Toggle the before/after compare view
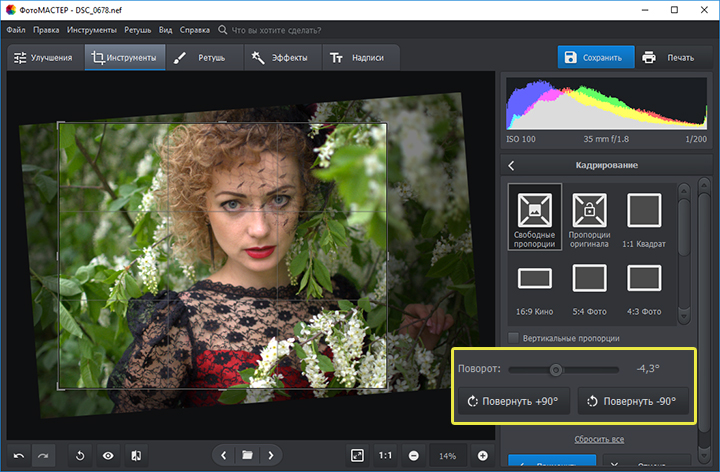The width and height of the screenshot is (720, 472). coord(134,455)
